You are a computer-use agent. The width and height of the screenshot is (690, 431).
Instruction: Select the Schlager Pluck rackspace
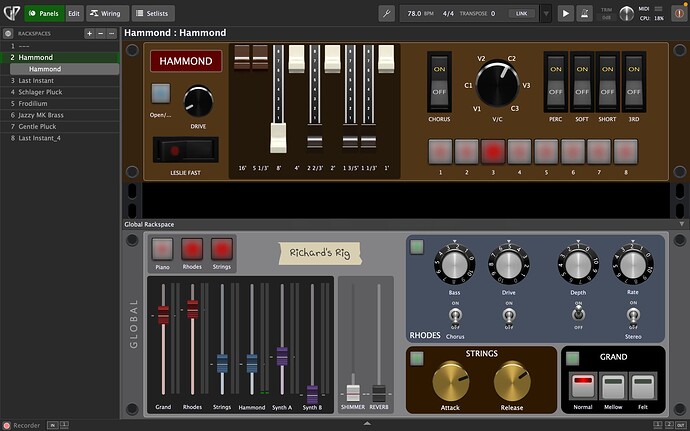[x=60, y=92]
